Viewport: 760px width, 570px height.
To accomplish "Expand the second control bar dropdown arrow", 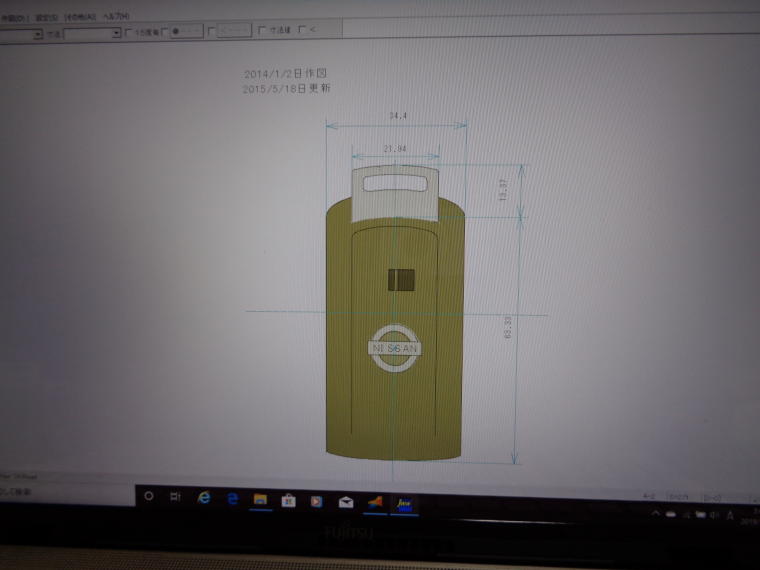I will pyautogui.click(x=116, y=33).
